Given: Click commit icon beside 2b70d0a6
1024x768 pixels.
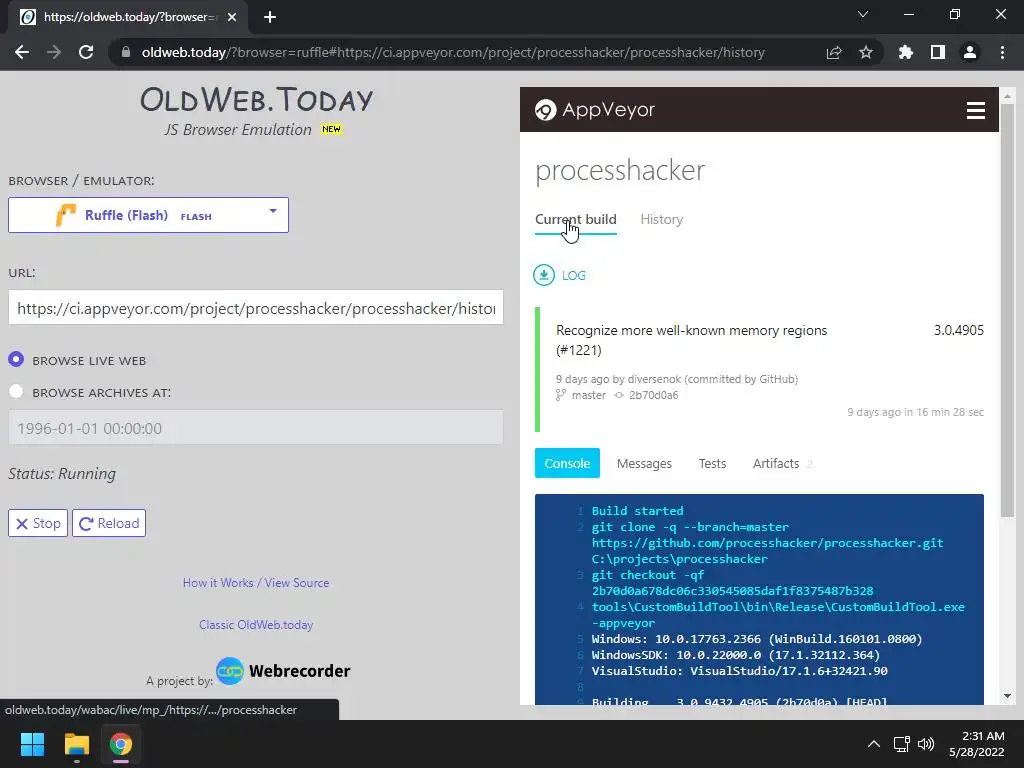Looking at the screenshot, I should 619,395.
